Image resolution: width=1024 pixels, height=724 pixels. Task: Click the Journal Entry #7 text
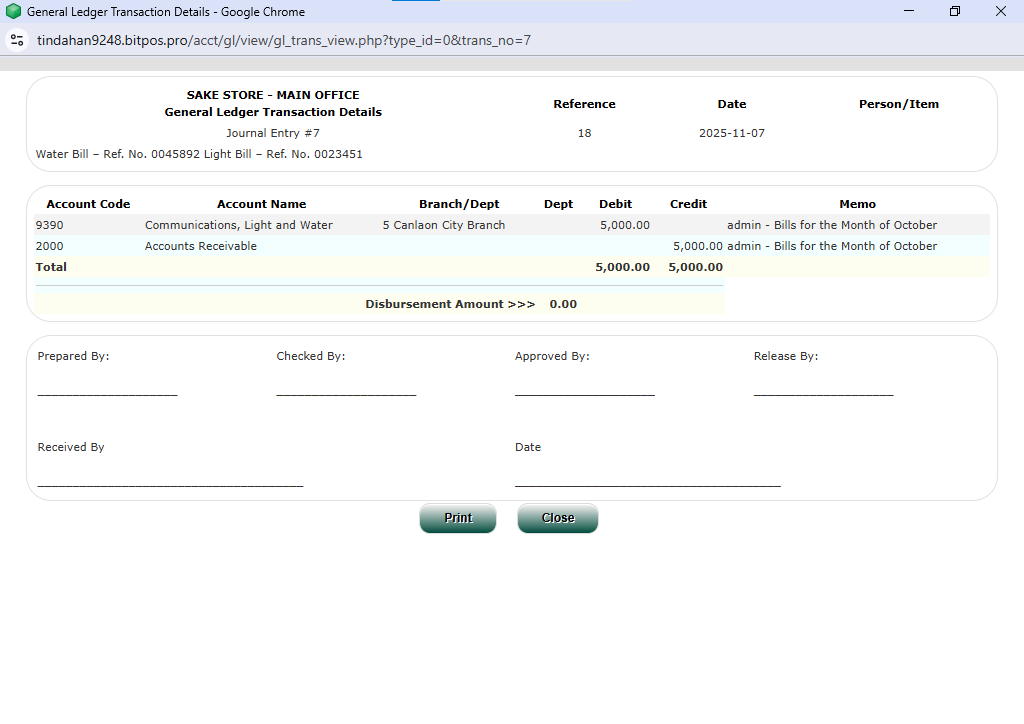[x=273, y=133]
